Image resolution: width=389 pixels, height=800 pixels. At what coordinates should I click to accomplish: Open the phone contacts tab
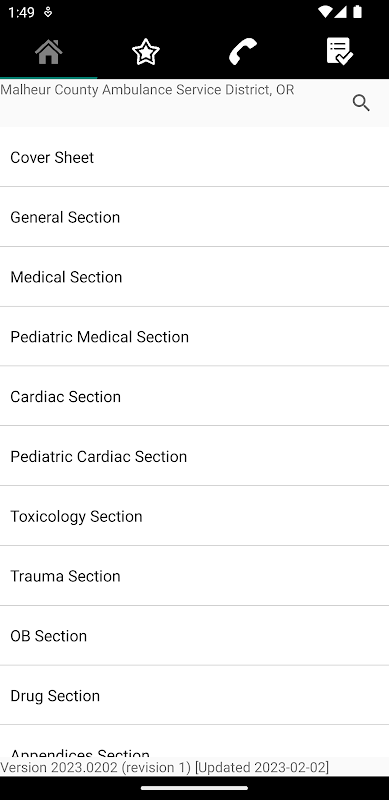pos(242,52)
